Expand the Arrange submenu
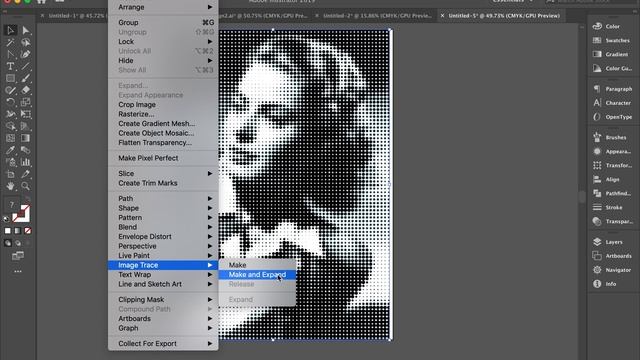Image resolution: width=640 pixels, height=360 pixels. pos(163,7)
